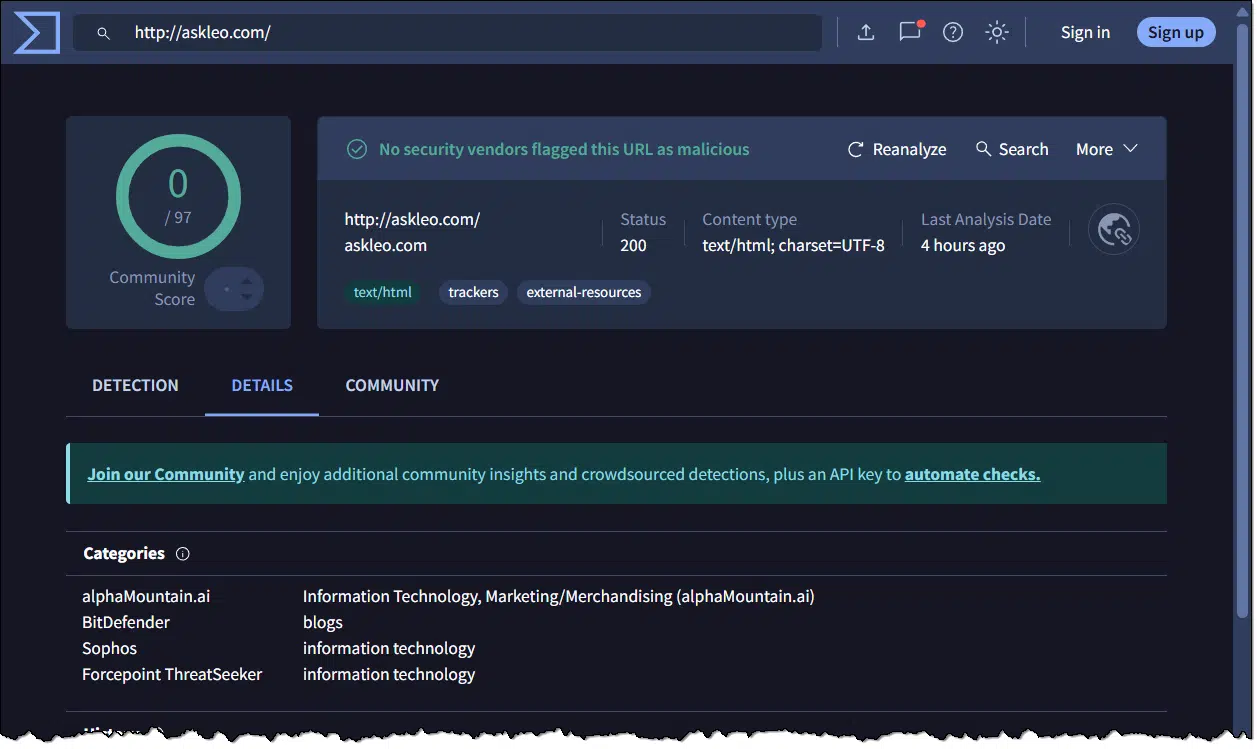Click the Categories section heading
1257x749 pixels.
124,553
